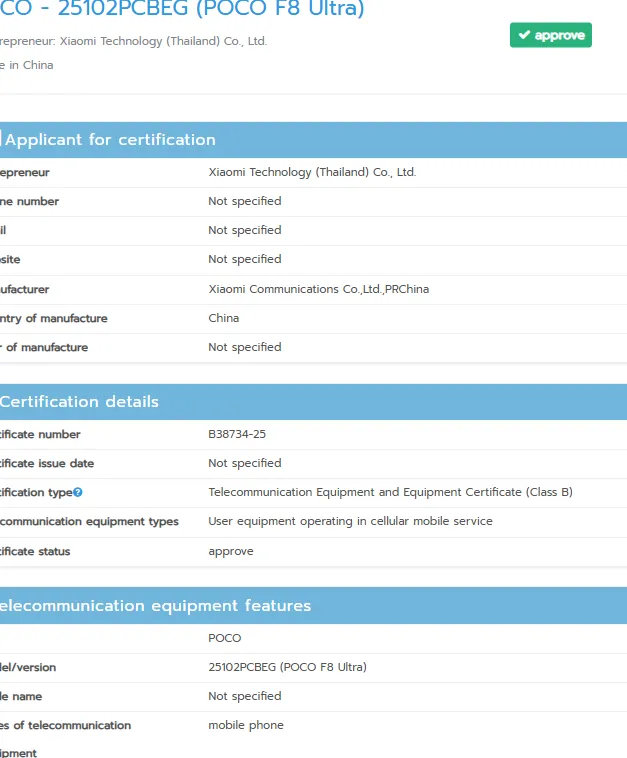Click the country of manufacture value China
The height and width of the screenshot is (758, 627).
coord(224,318)
